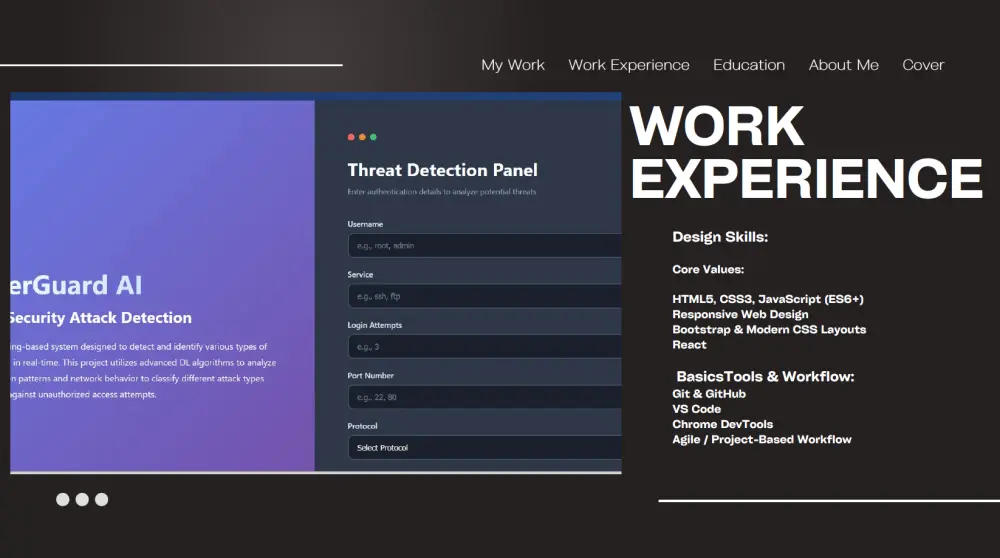Screen dimensions: 1000x558
Task: Click the erGuard AI title
Action: click(x=76, y=285)
